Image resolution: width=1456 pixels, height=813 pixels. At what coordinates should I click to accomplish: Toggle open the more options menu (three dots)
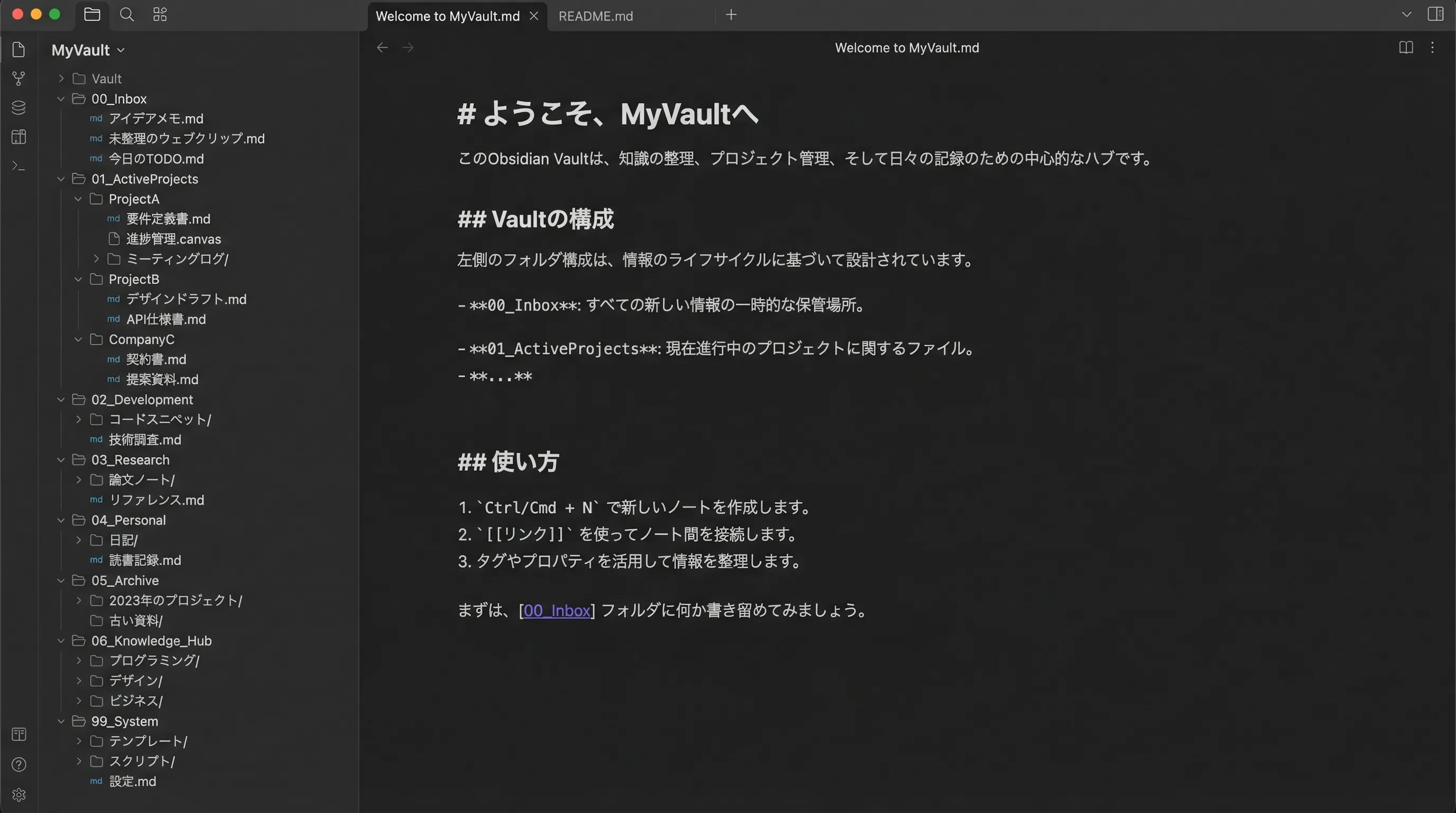[x=1433, y=48]
